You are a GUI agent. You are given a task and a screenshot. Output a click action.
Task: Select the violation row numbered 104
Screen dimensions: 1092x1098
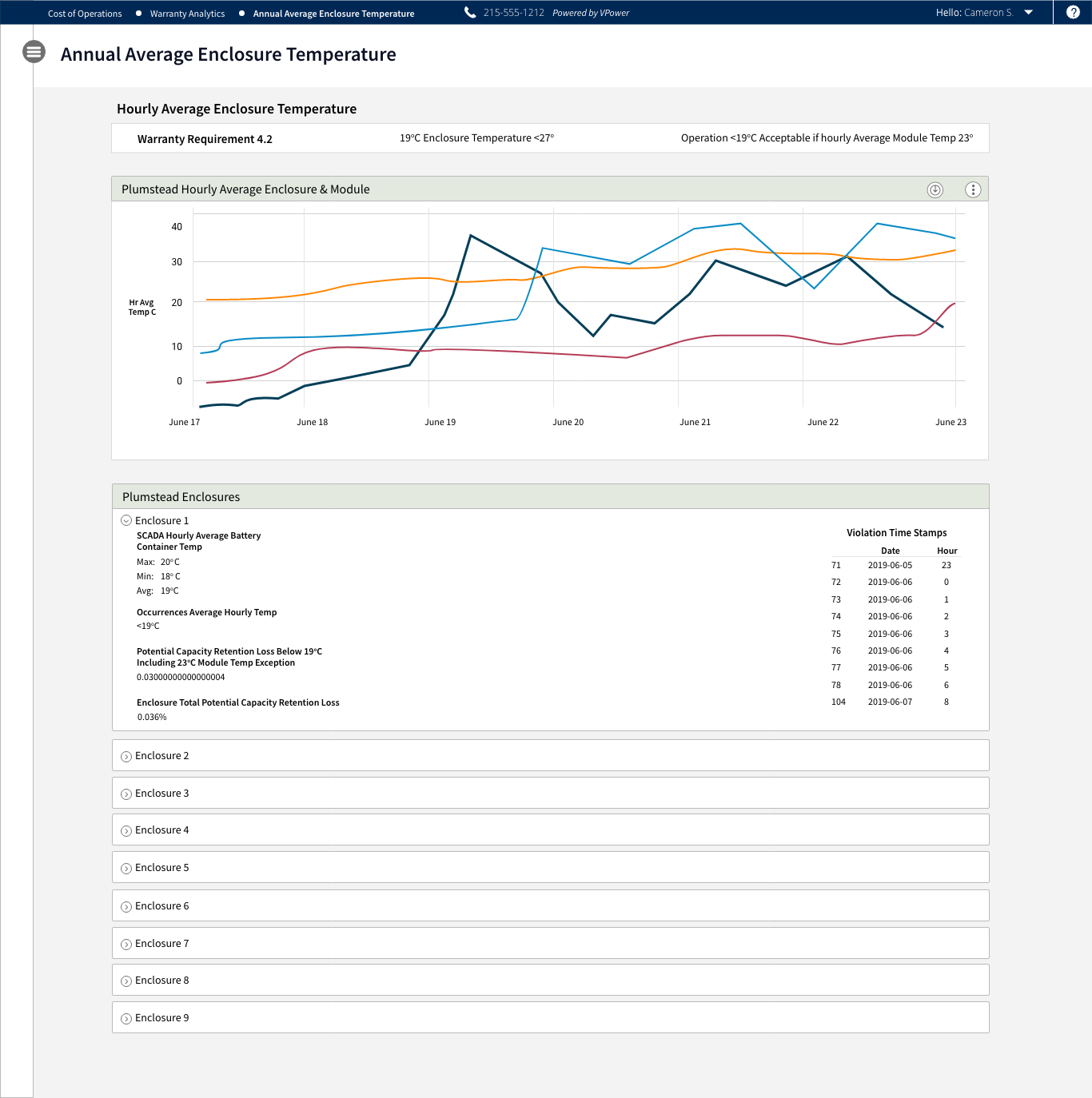point(895,702)
